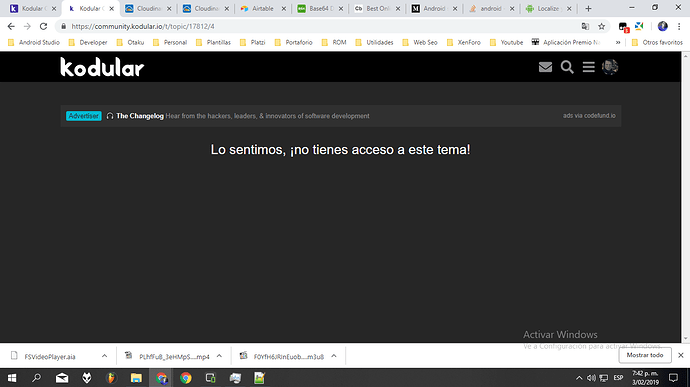Go back with the browser back arrow
Image resolution: width=690 pixels, height=387 pixels.
pyautogui.click(x=11, y=26)
